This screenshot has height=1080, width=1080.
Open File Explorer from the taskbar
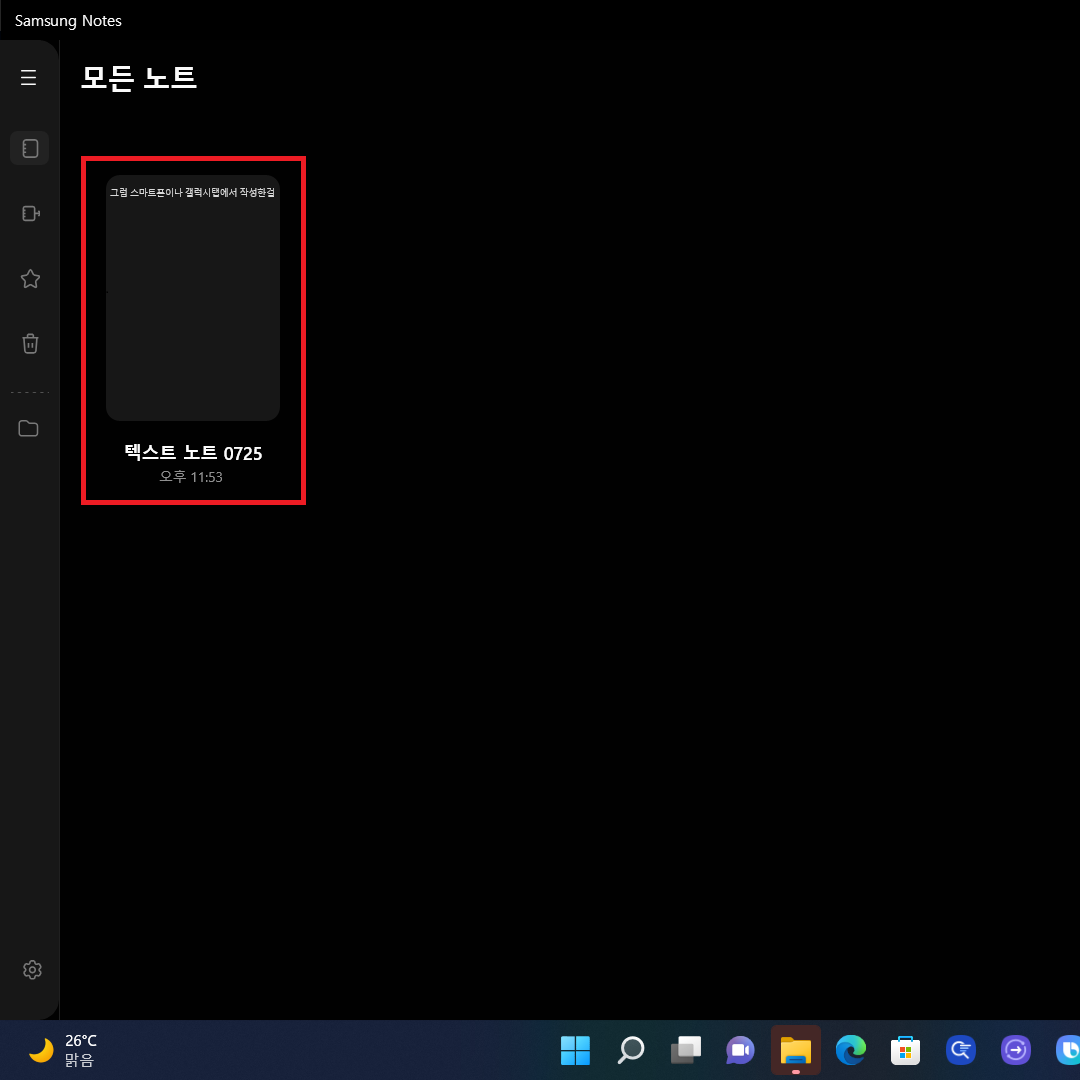[x=796, y=1050]
